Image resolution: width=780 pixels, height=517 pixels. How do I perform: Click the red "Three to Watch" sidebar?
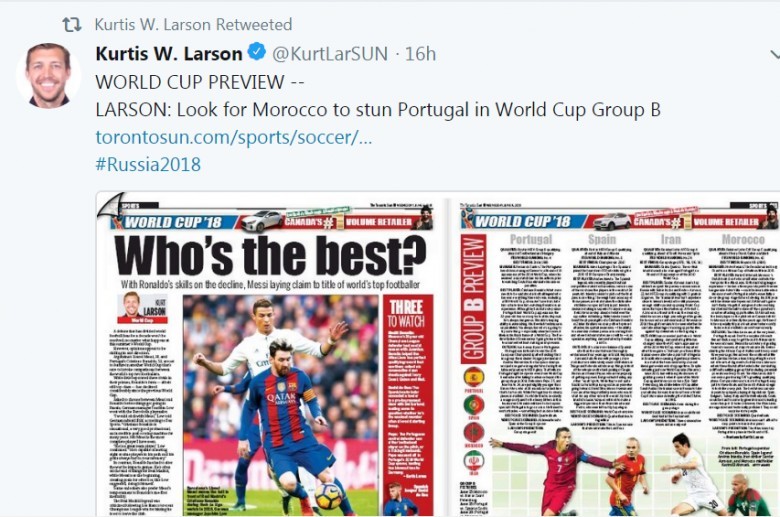point(408,405)
